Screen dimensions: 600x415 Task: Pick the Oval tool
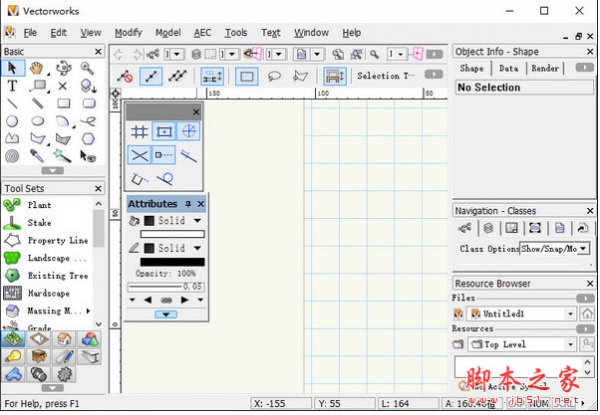click(x=38, y=121)
